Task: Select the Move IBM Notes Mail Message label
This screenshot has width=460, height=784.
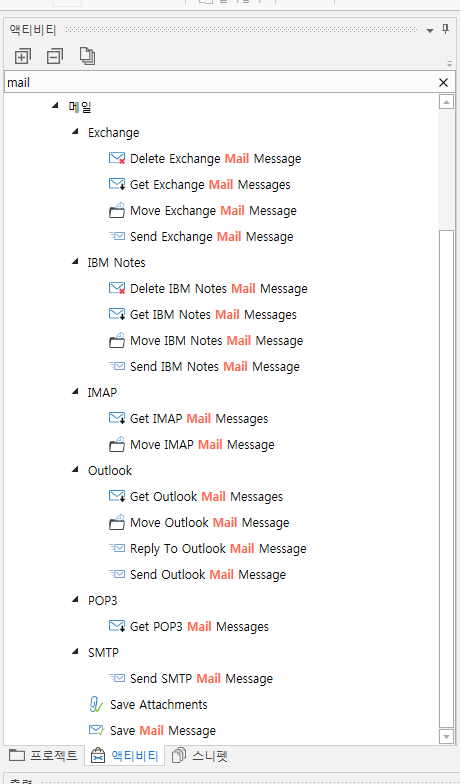Action: [216, 341]
